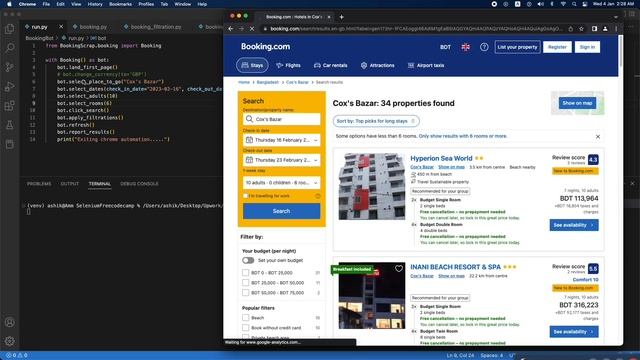Select the Airport taxis tab
The image size is (640, 360).
[x=426, y=65]
